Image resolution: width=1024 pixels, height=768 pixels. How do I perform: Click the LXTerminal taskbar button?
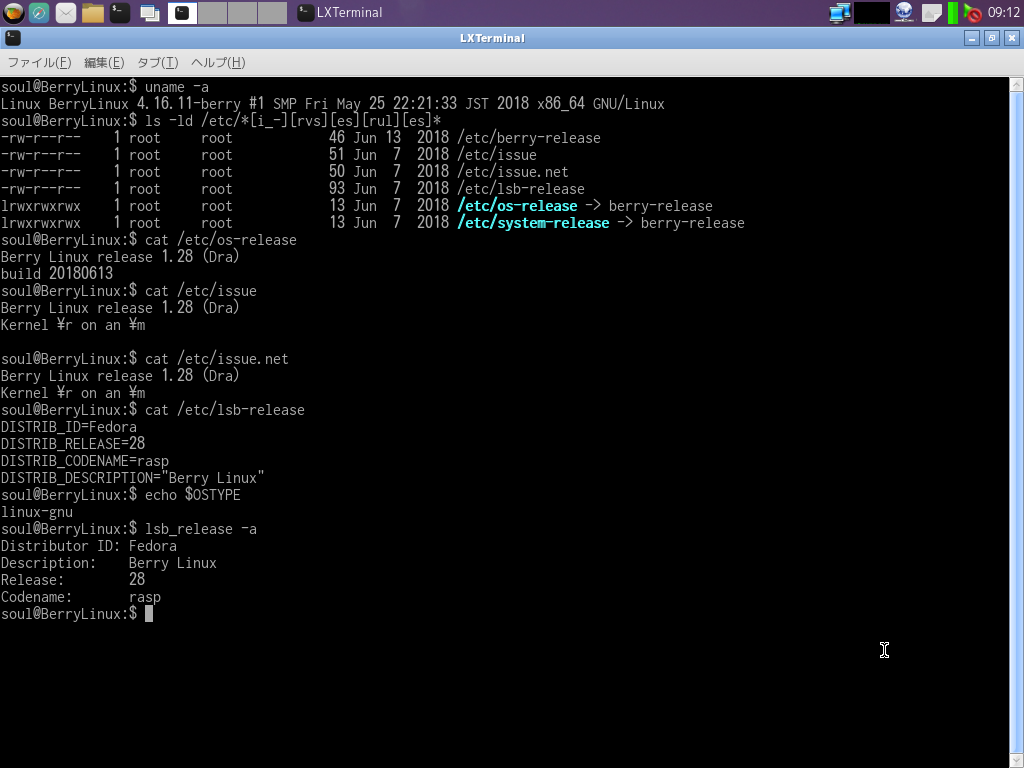click(340, 12)
